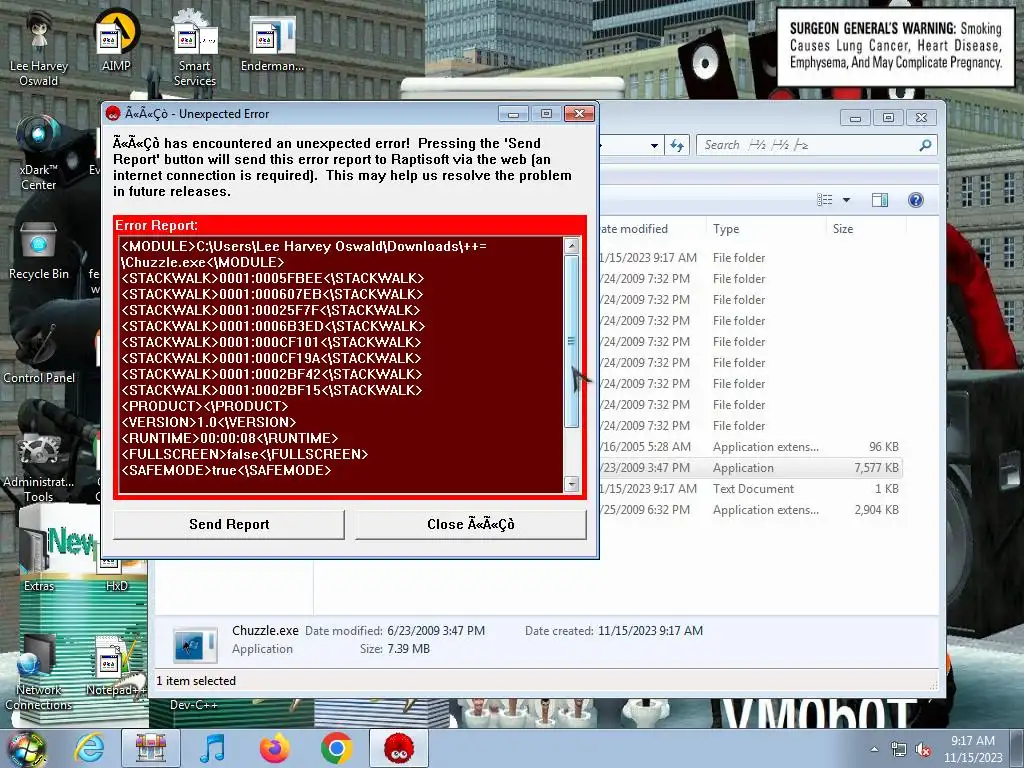Select the Application row sized 7,577 KB

click(751, 468)
